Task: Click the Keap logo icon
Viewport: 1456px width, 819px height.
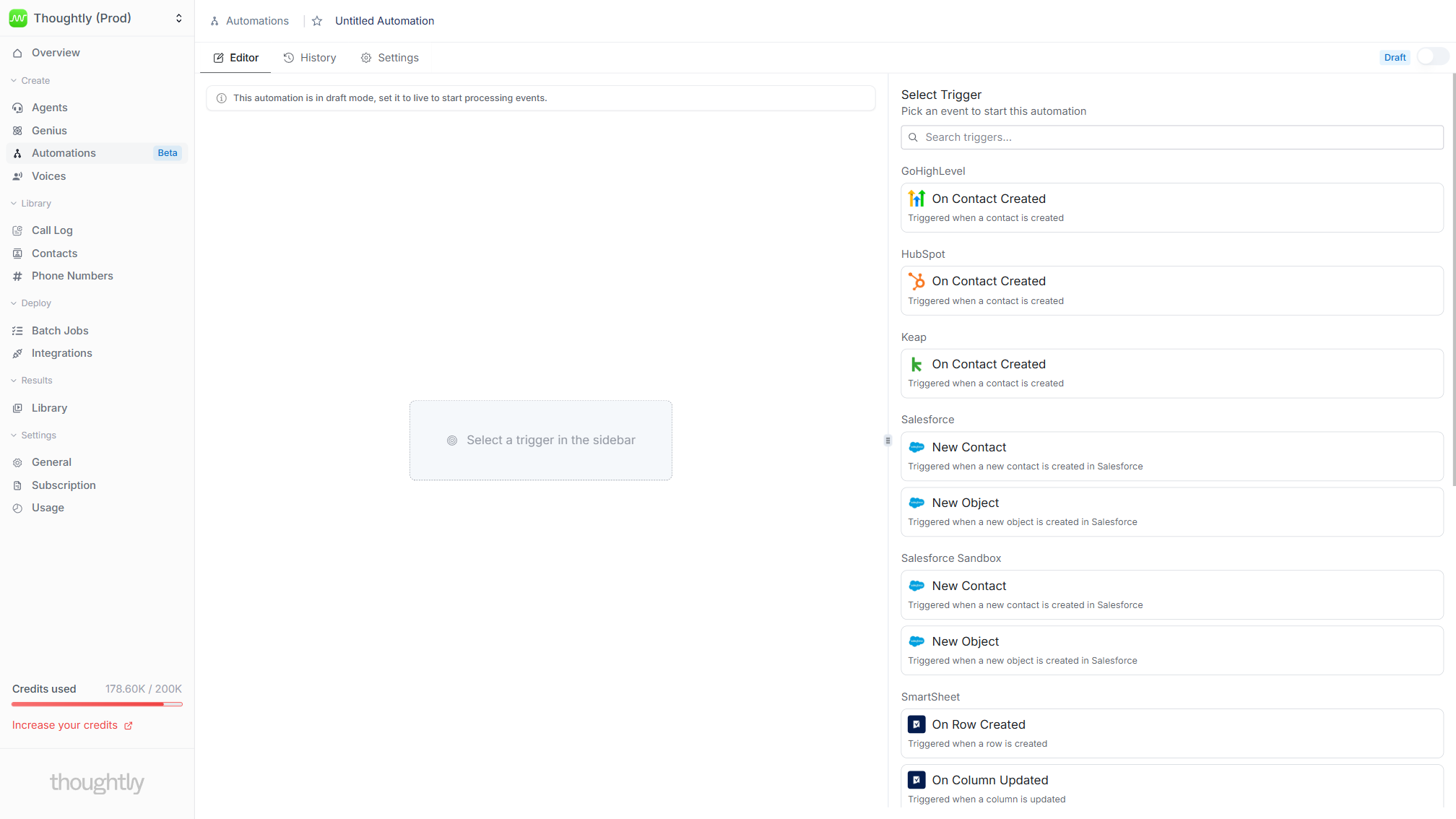Action: click(916, 364)
